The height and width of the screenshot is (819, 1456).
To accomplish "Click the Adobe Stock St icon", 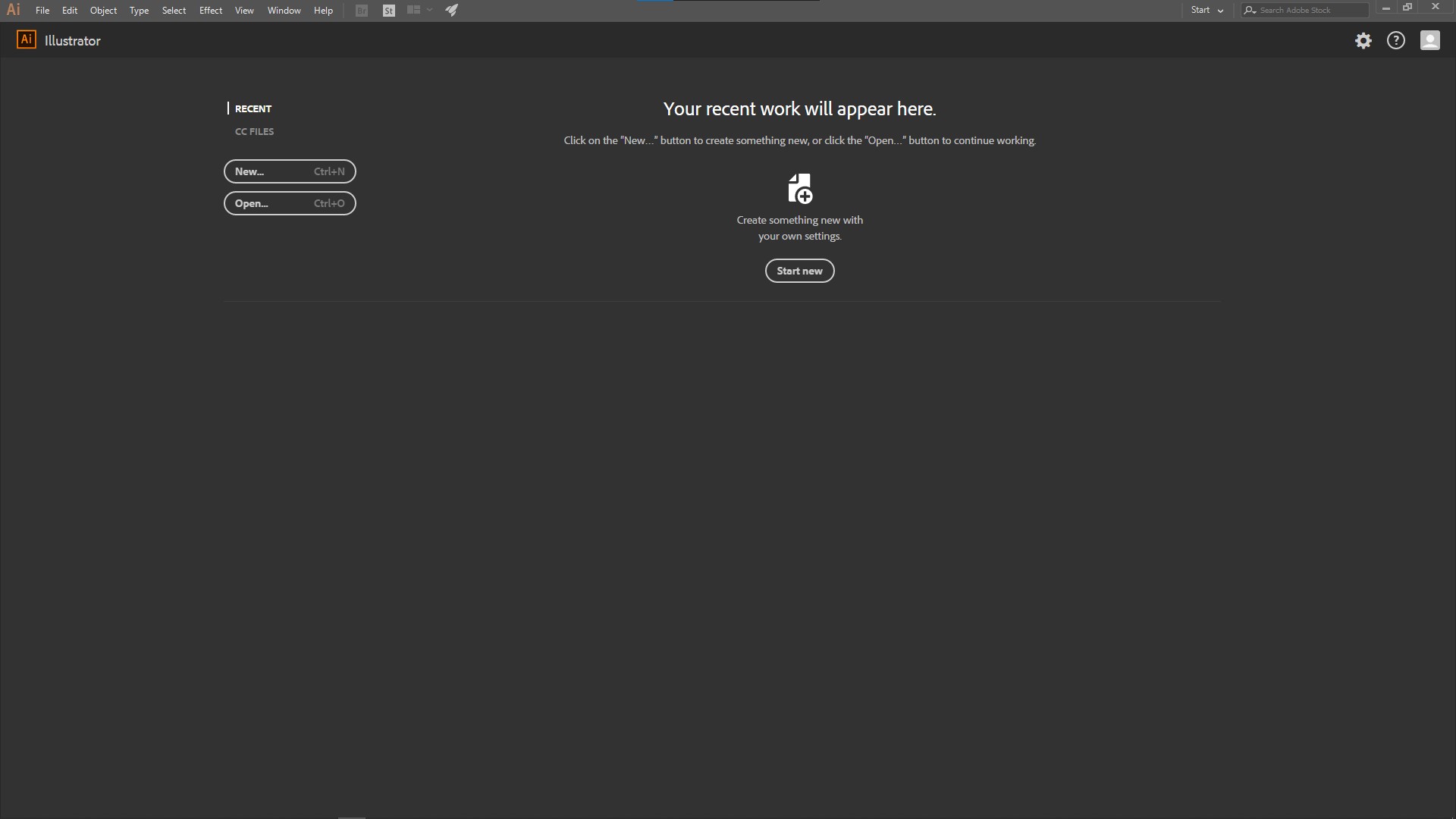I will [389, 11].
